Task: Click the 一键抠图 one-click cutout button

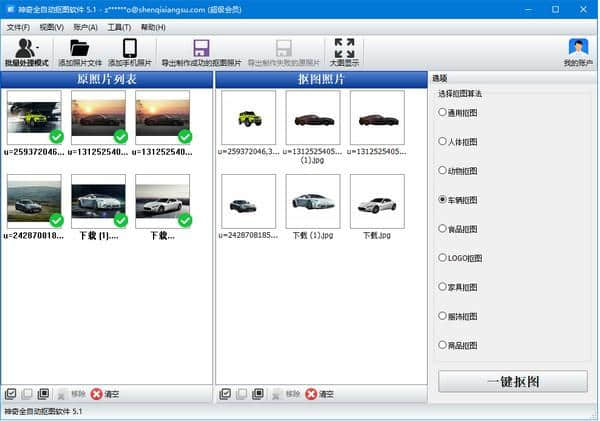Action: (x=512, y=381)
